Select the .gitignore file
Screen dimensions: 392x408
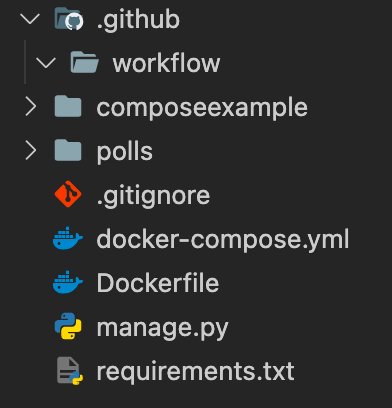[x=153, y=197]
